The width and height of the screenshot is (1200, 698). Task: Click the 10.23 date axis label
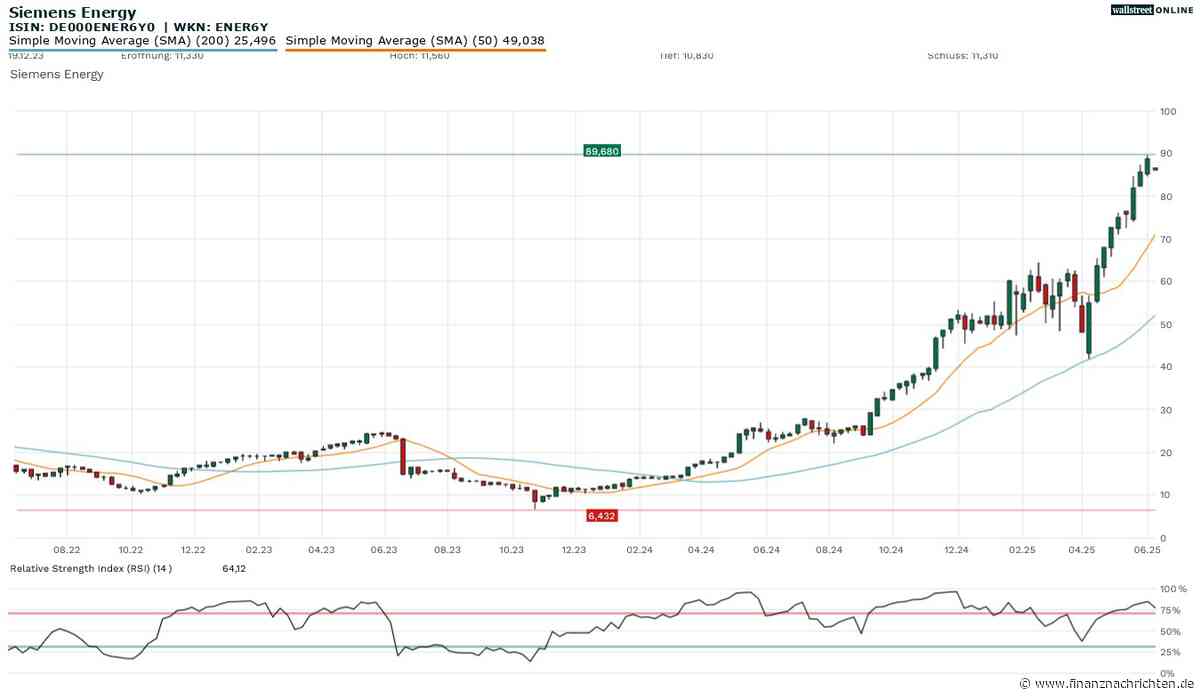click(511, 550)
